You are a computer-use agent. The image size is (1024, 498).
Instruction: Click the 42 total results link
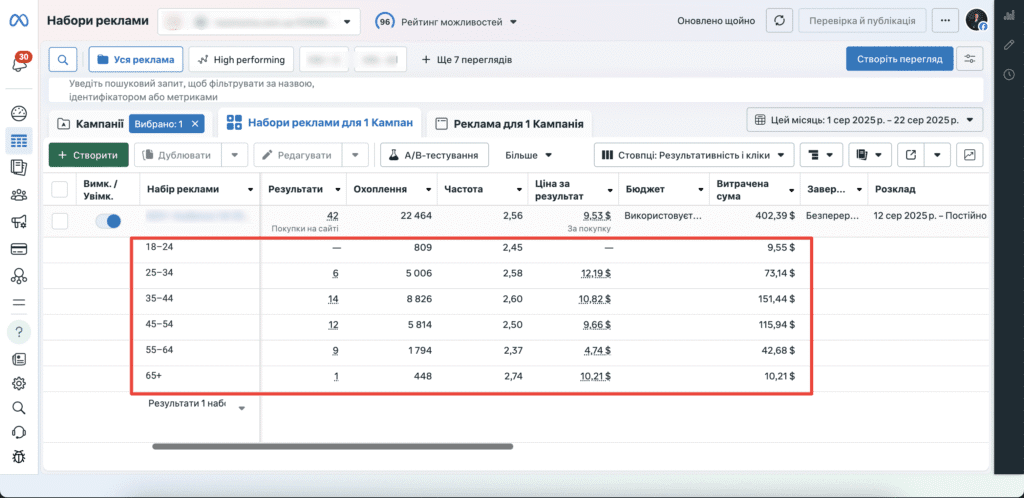[333, 215]
